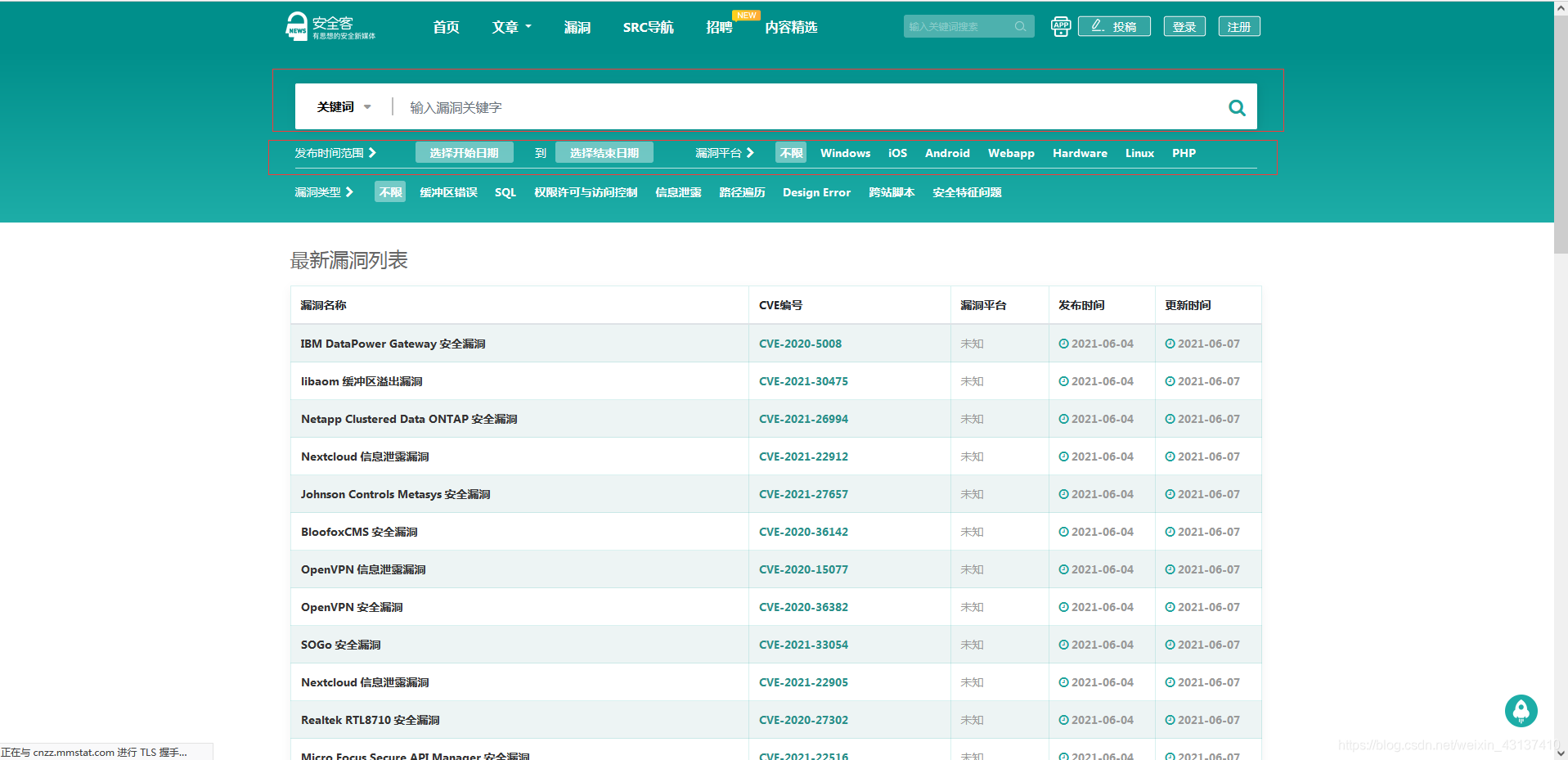This screenshot has height=760, width=1568.
Task: Click the 更新时间 column header
Action: [1188, 305]
